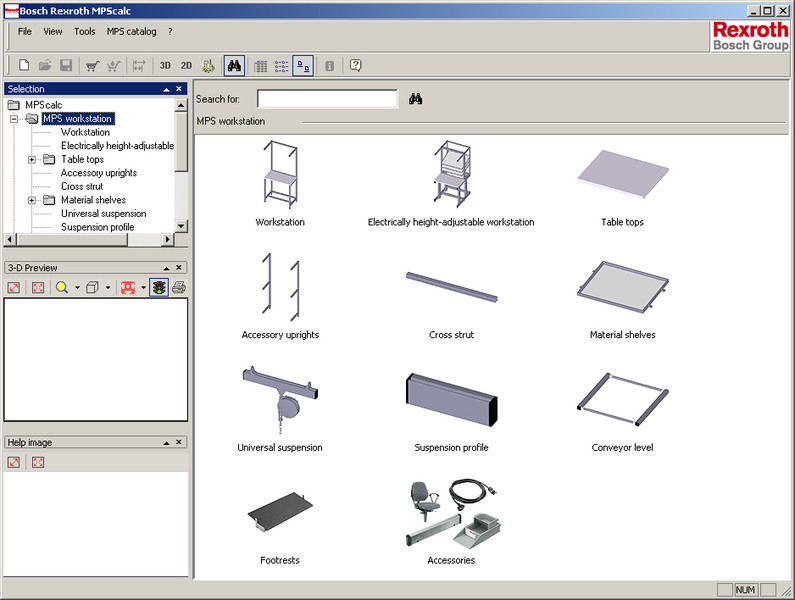This screenshot has width=795, height=600.
Task: Expand the Material shelves tree node
Action: (x=32, y=200)
